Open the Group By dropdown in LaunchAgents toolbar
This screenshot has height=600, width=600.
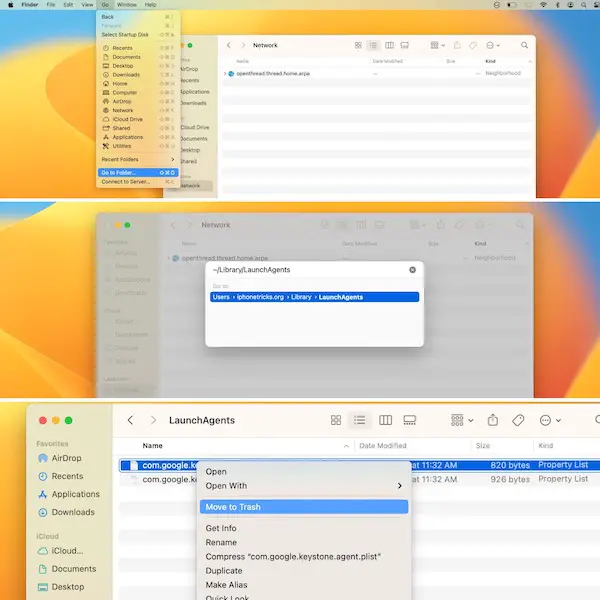point(461,420)
